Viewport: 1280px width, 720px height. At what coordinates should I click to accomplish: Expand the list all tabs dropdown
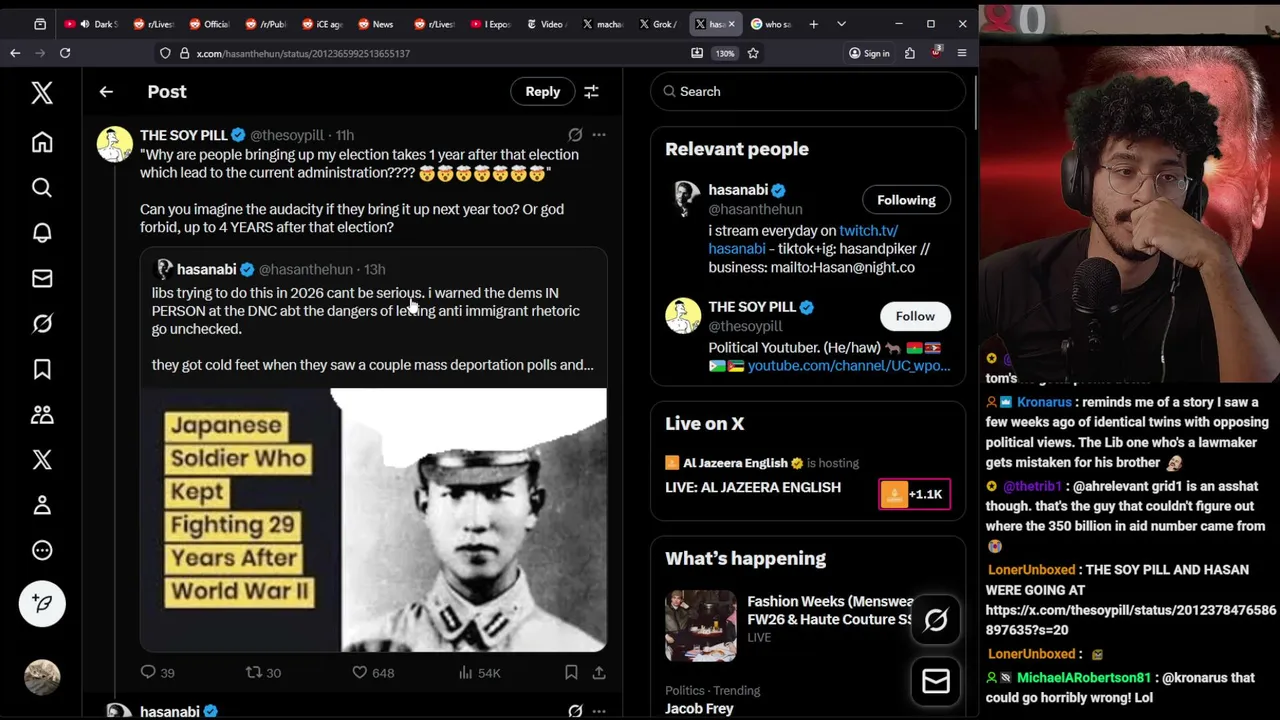coord(841,24)
